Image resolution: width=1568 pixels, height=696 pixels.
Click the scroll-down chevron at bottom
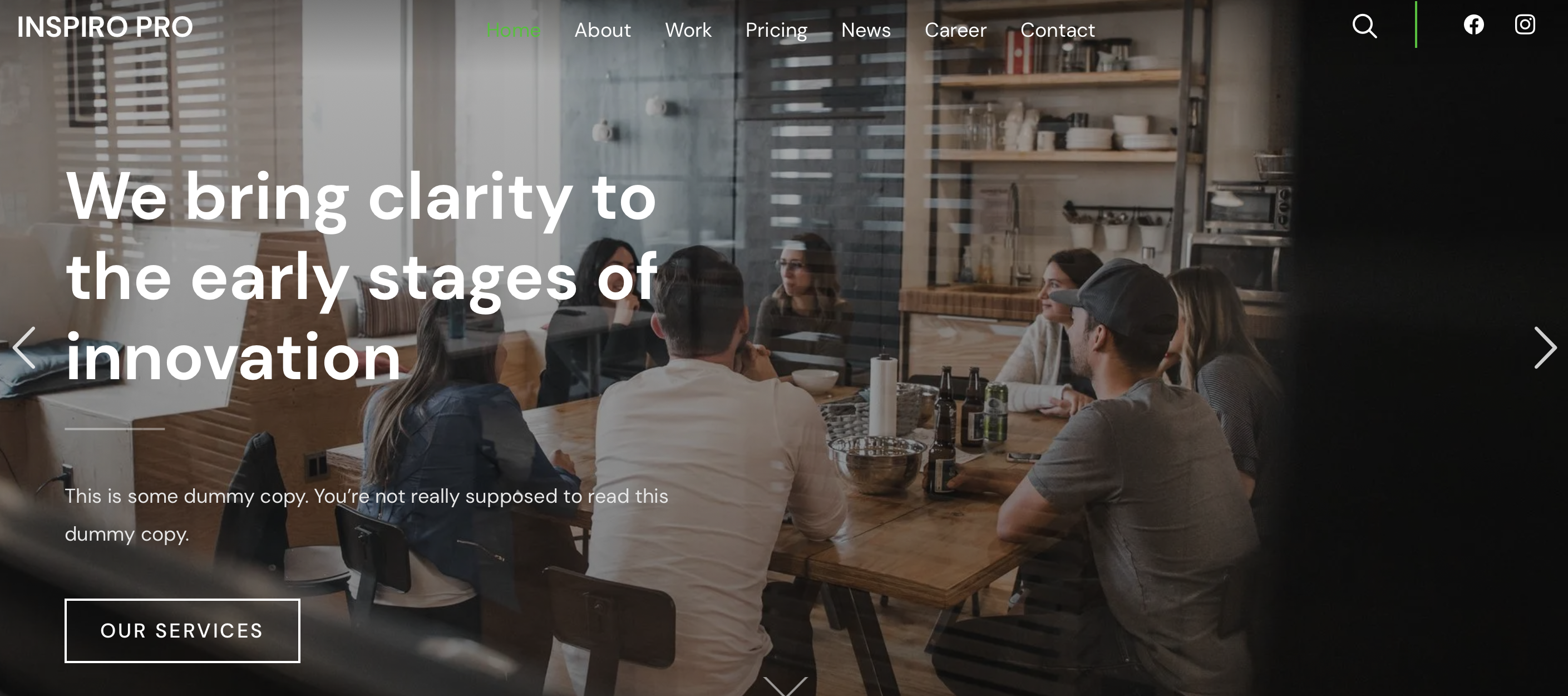point(785,687)
